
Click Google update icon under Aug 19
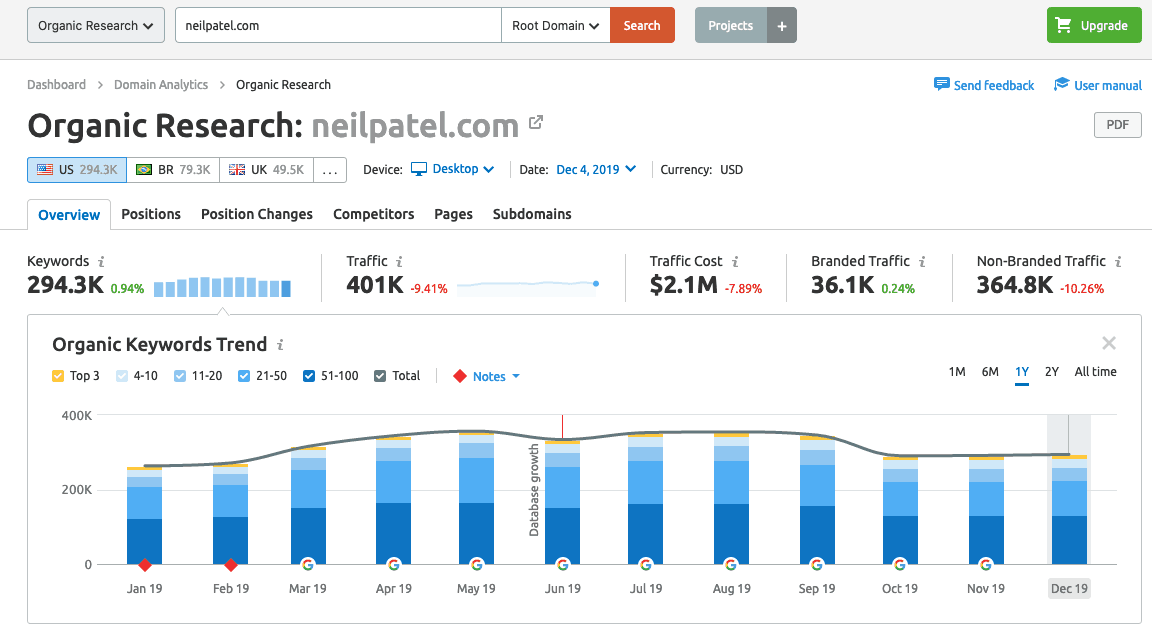731,565
